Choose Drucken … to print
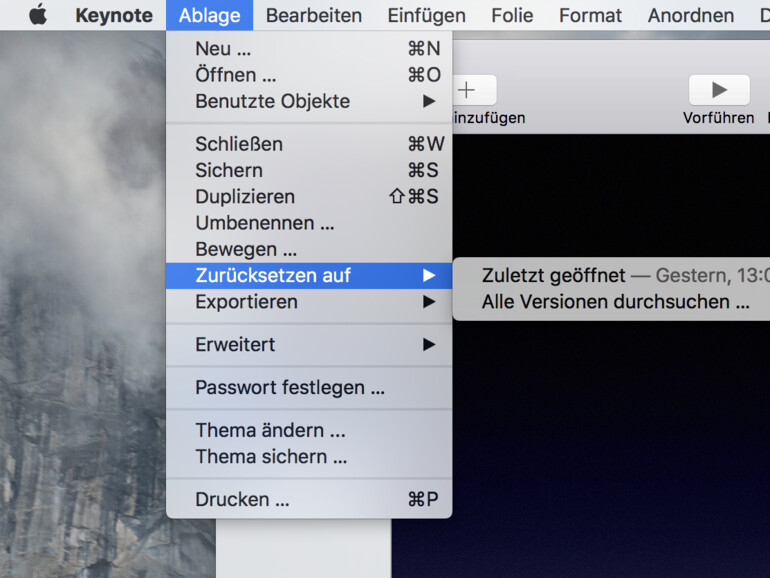The image size is (770, 578). (x=309, y=499)
